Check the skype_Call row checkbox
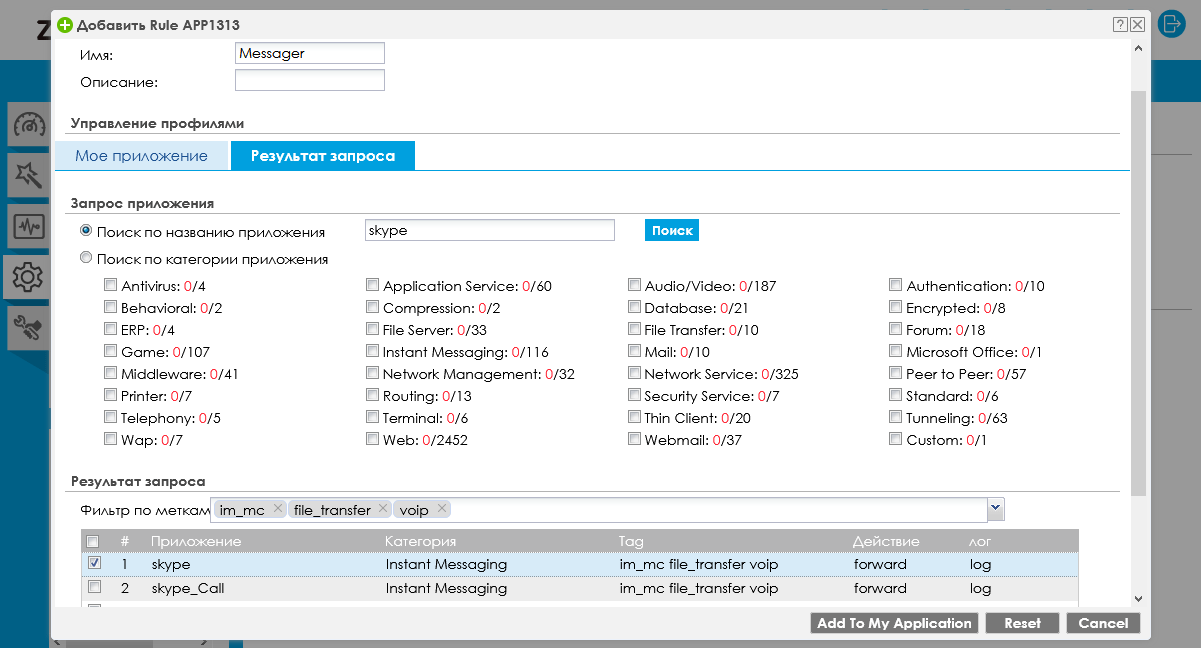 [95, 587]
